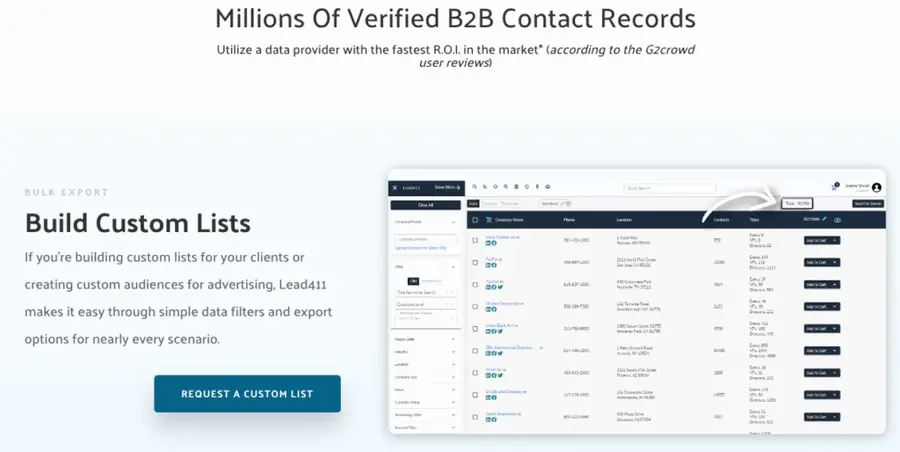900x452 pixels.
Task: Expand the Location filter section
Action: coord(453,365)
